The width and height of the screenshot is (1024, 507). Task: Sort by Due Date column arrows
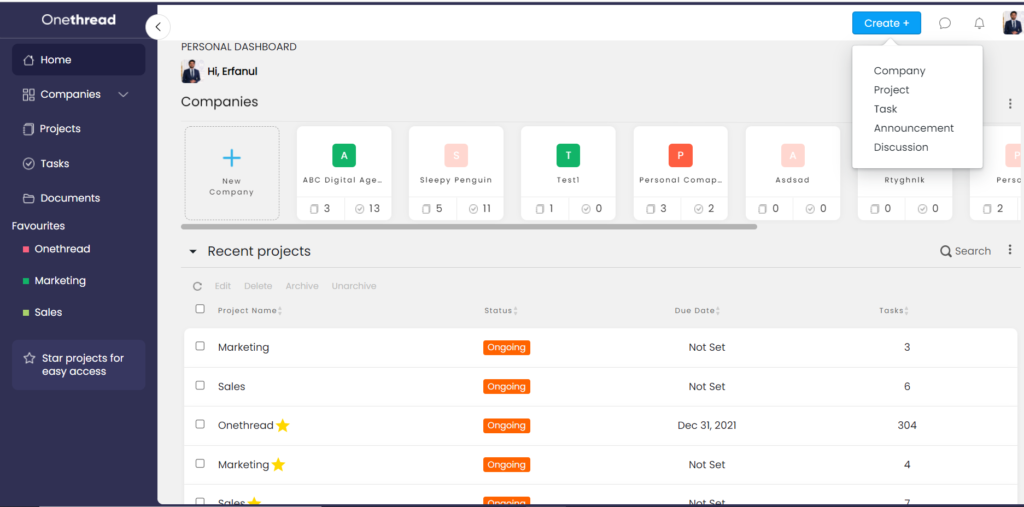coord(718,311)
